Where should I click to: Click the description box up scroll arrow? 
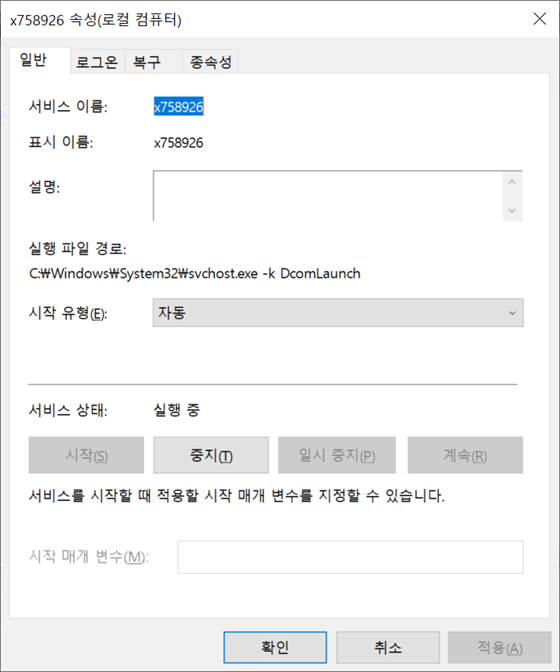(x=512, y=182)
